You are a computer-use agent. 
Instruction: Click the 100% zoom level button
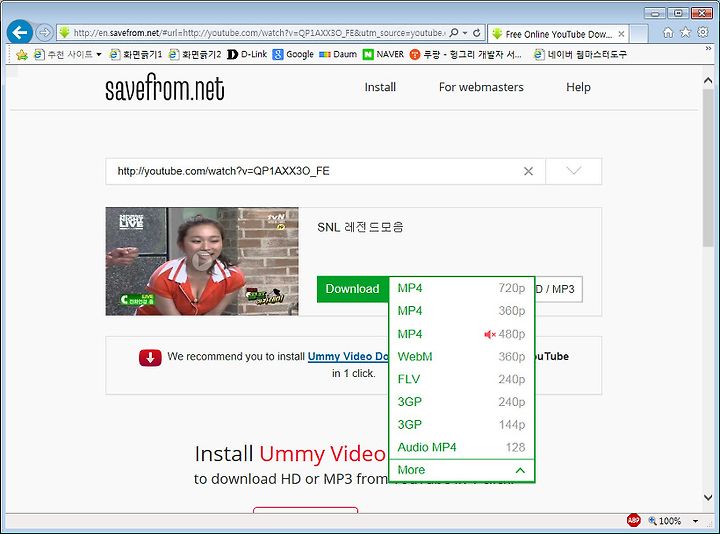click(x=665, y=521)
